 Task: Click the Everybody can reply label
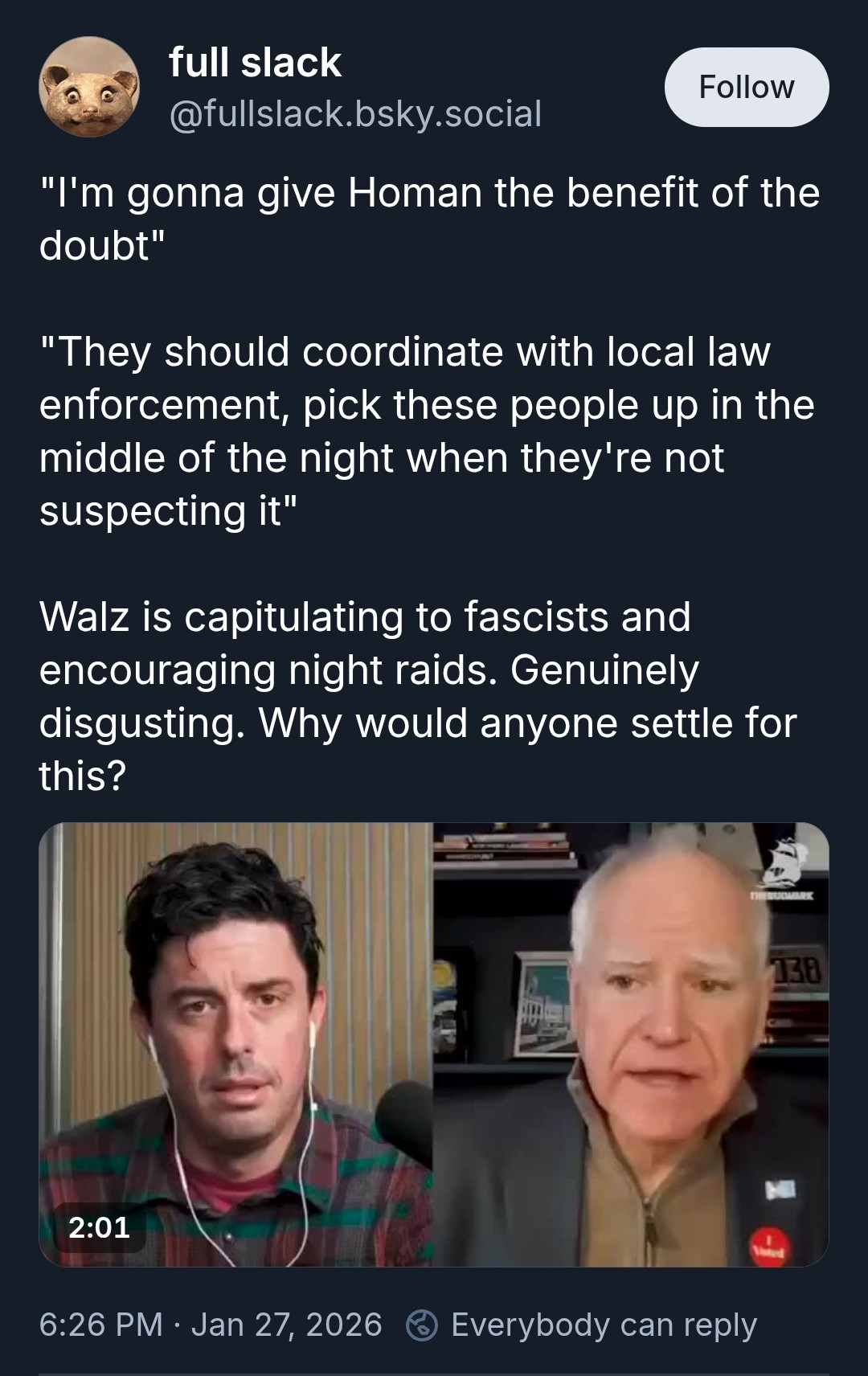pyautogui.click(x=604, y=1325)
